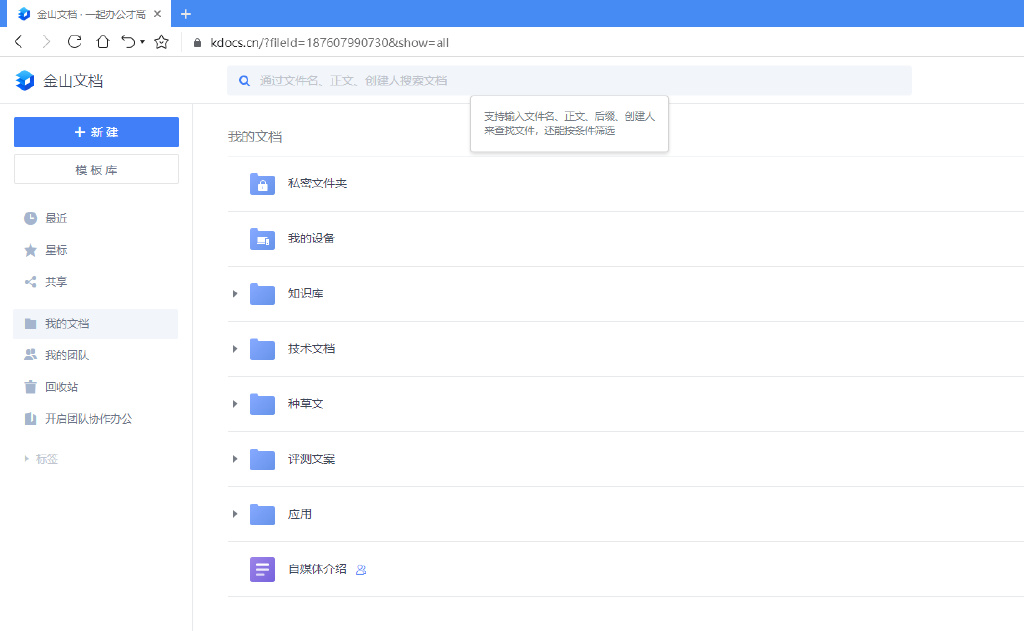Click the trash icon for 回收站
Image resolution: width=1024 pixels, height=631 pixels.
click(30, 387)
